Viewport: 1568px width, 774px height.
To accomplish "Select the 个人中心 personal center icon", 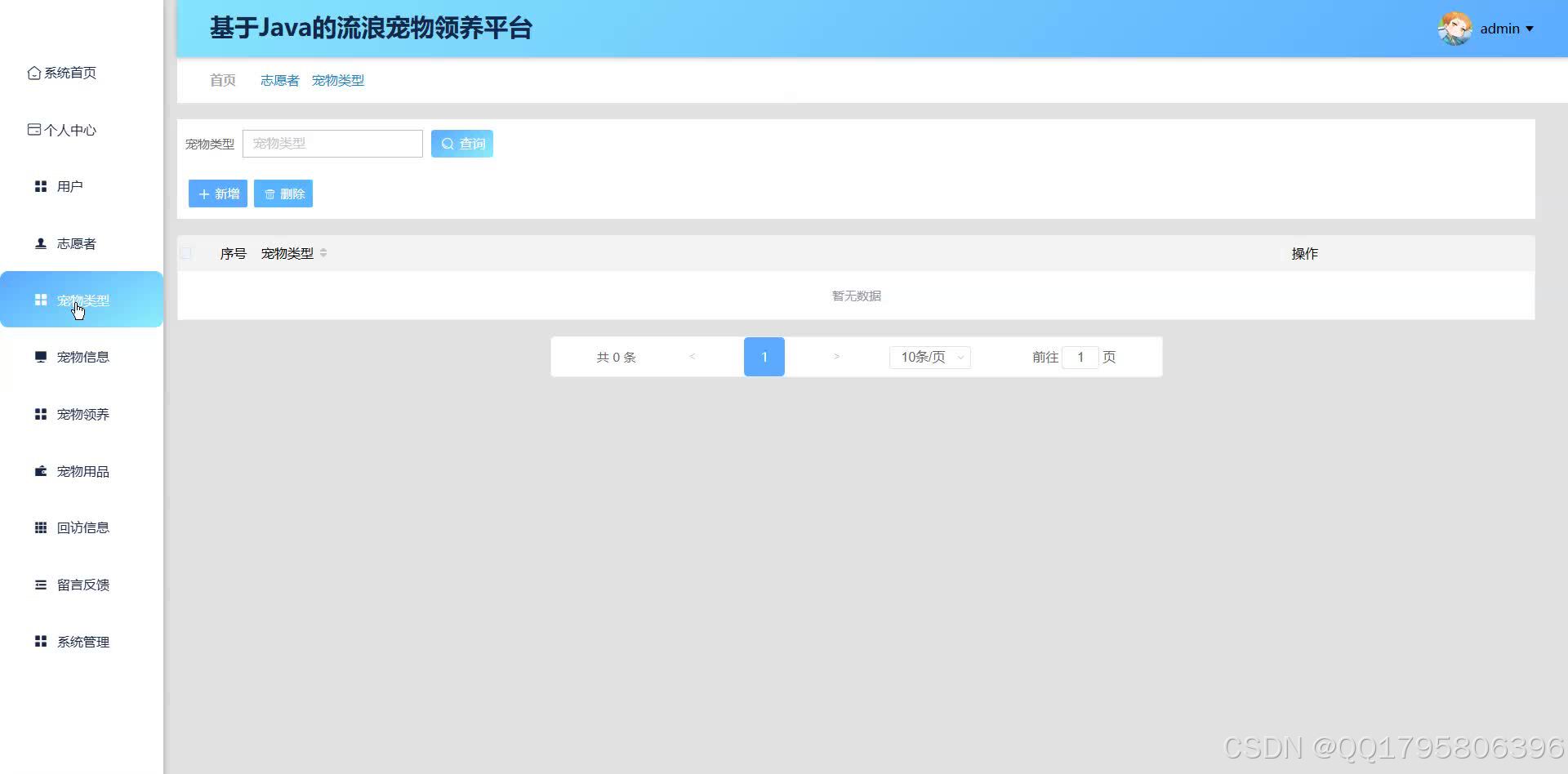I will tap(33, 129).
